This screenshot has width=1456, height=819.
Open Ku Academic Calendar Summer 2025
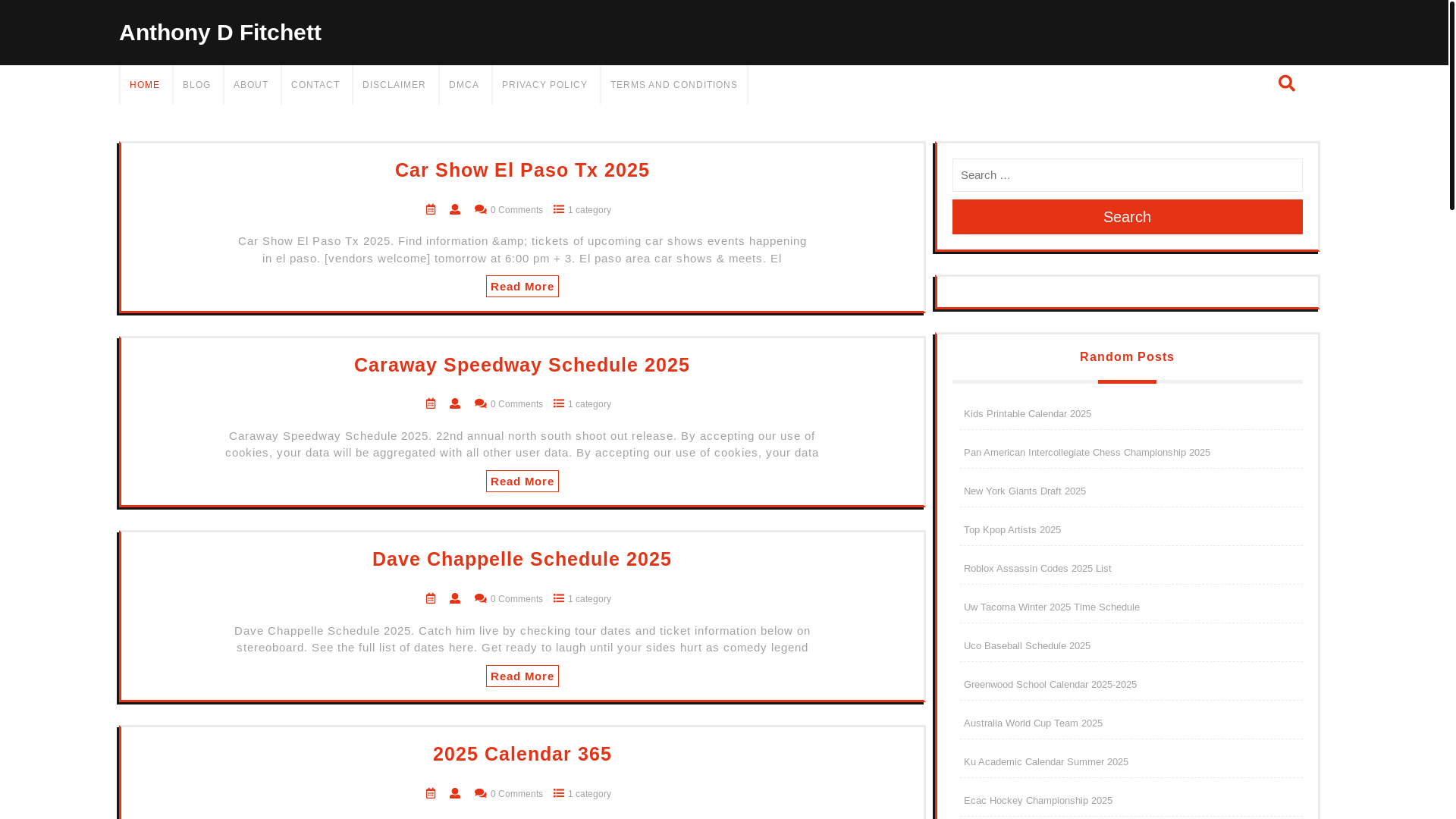coord(1046,762)
